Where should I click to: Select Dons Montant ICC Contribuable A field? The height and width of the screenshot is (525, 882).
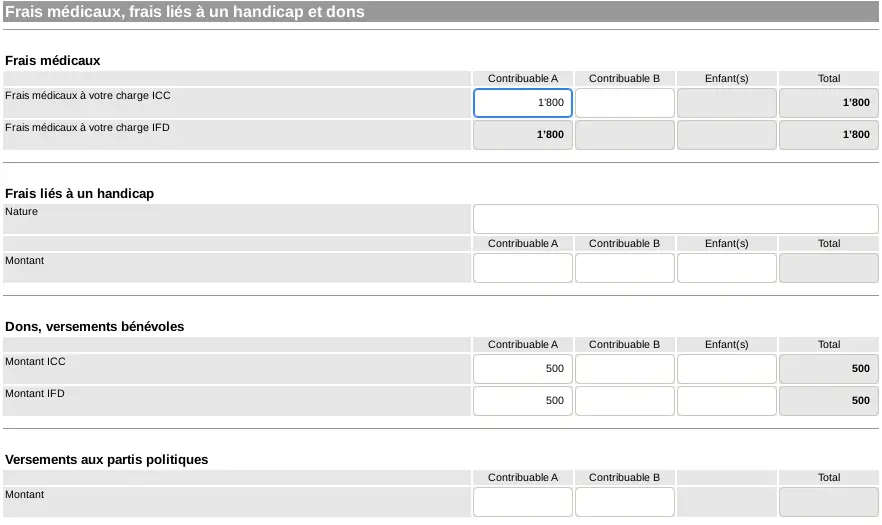[523, 369]
